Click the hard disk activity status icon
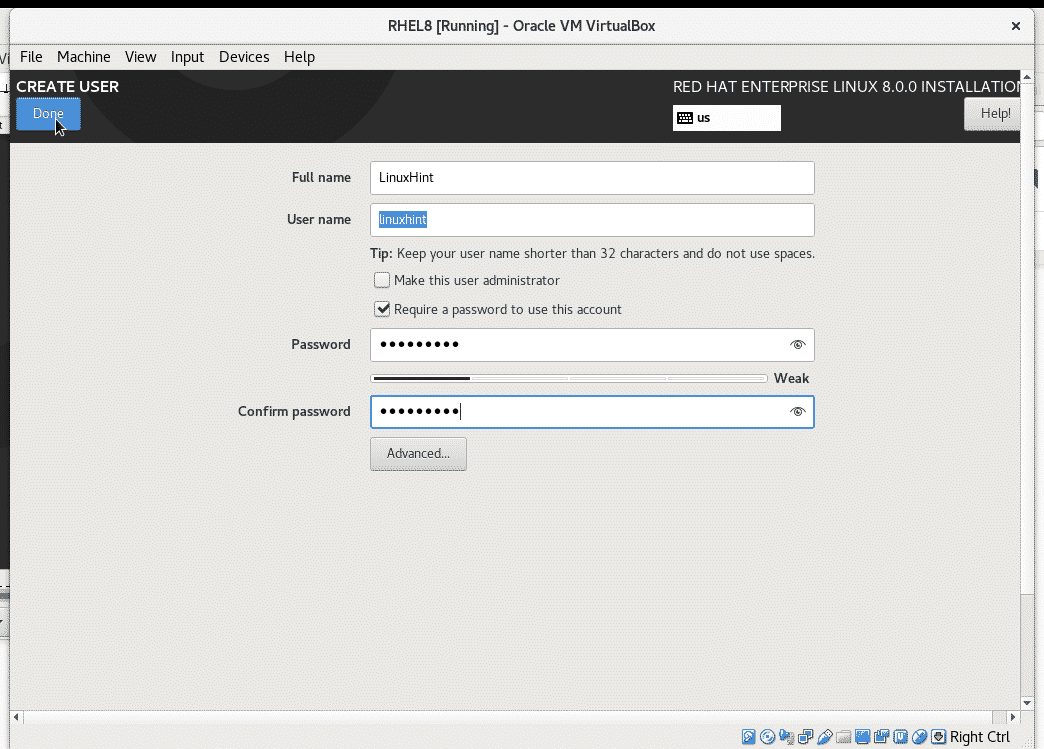This screenshot has height=749, width=1044. point(748,736)
